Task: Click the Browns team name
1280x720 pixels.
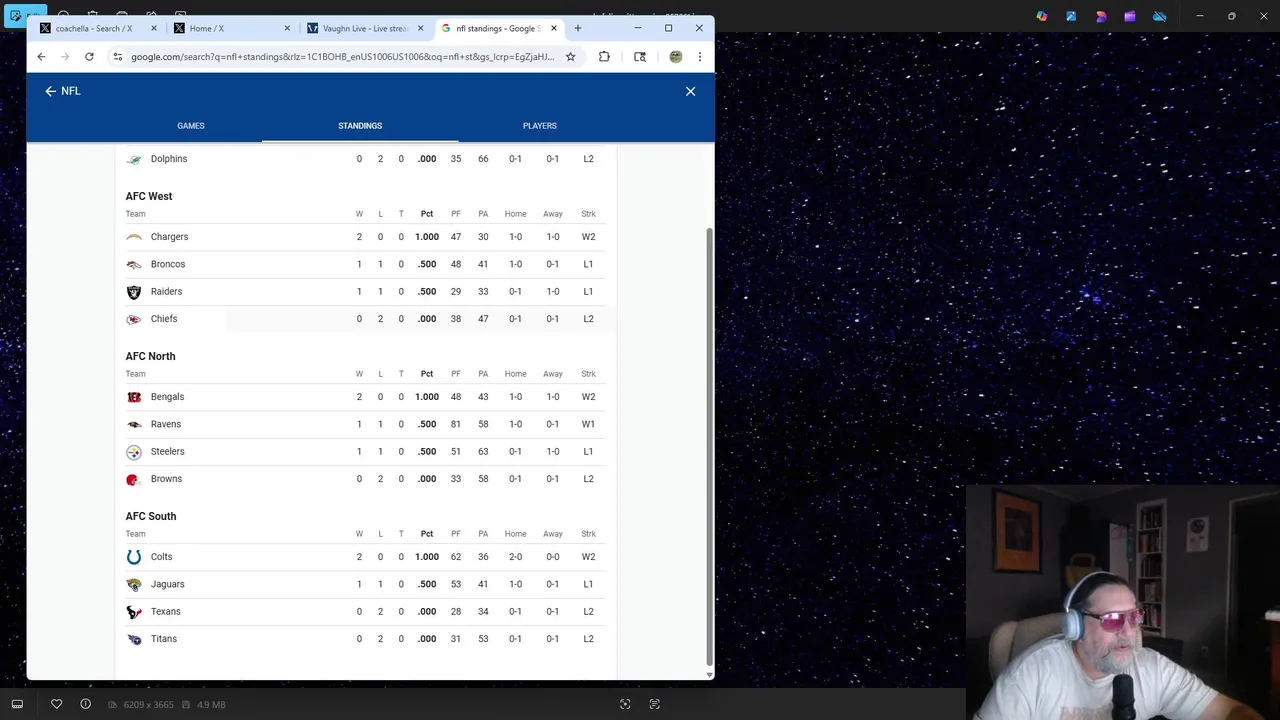Action: (x=166, y=479)
